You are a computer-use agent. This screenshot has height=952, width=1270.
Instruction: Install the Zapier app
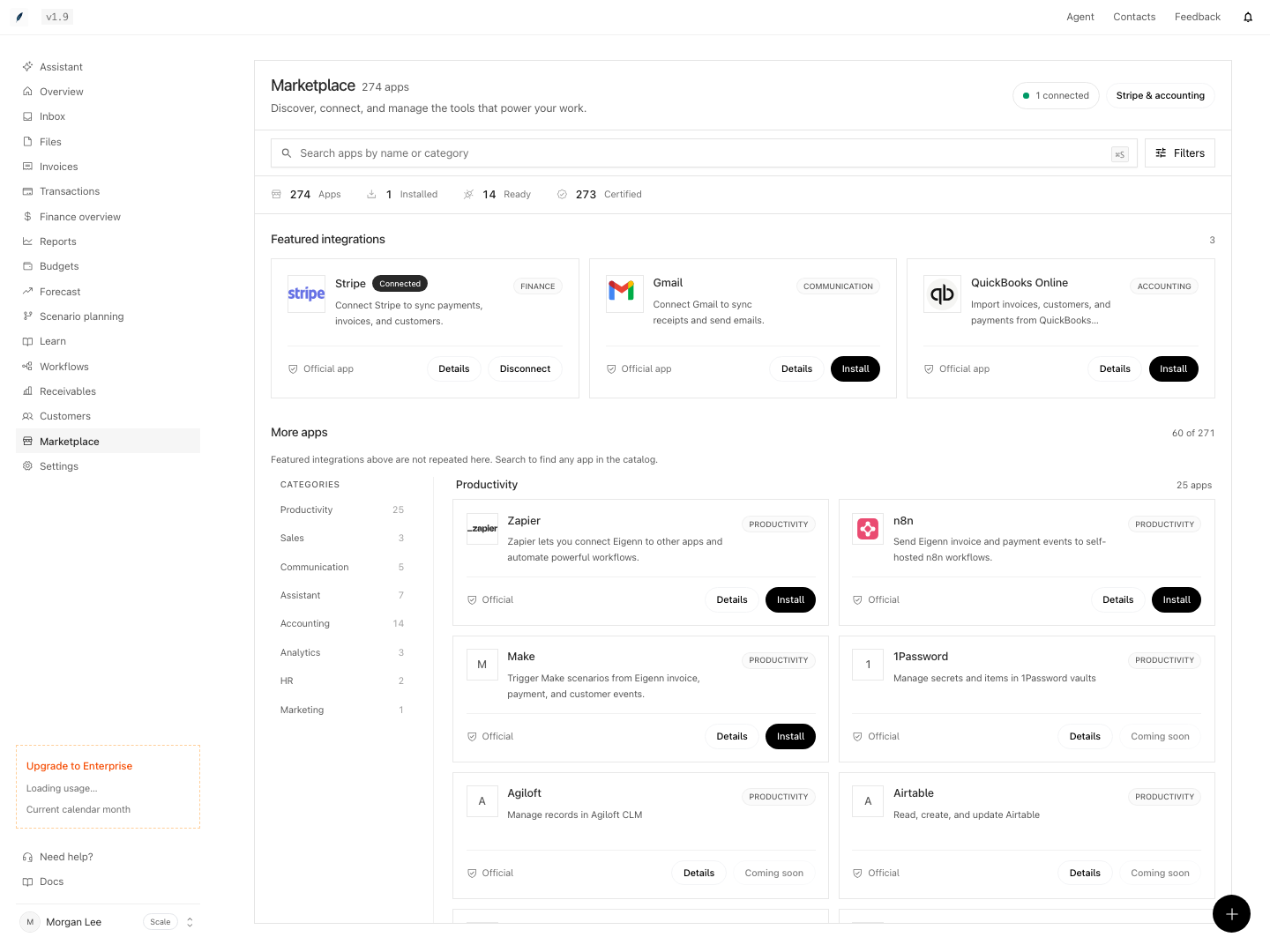pyautogui.click(x=790, y=599)
